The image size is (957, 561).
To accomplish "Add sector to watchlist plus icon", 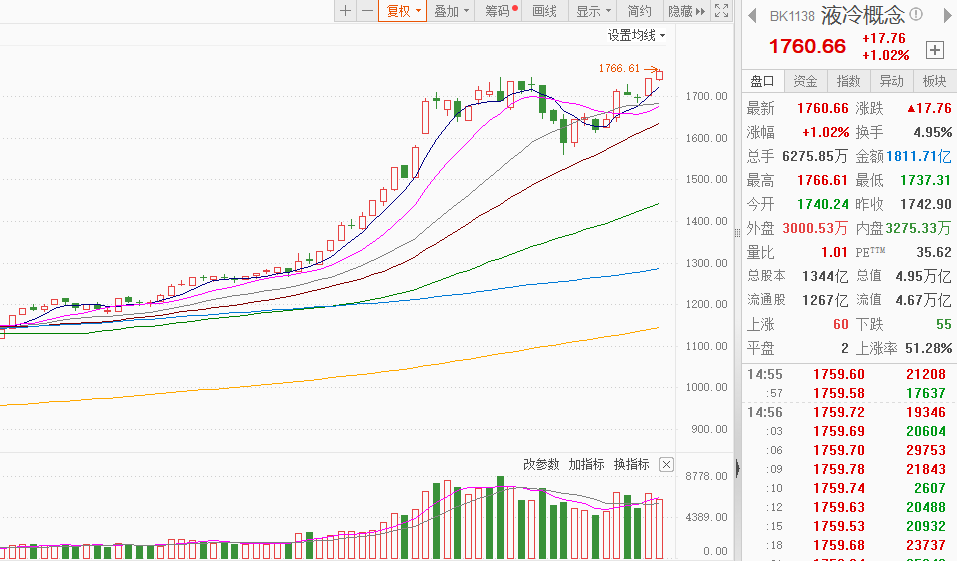I will click(x=934, y=49).
